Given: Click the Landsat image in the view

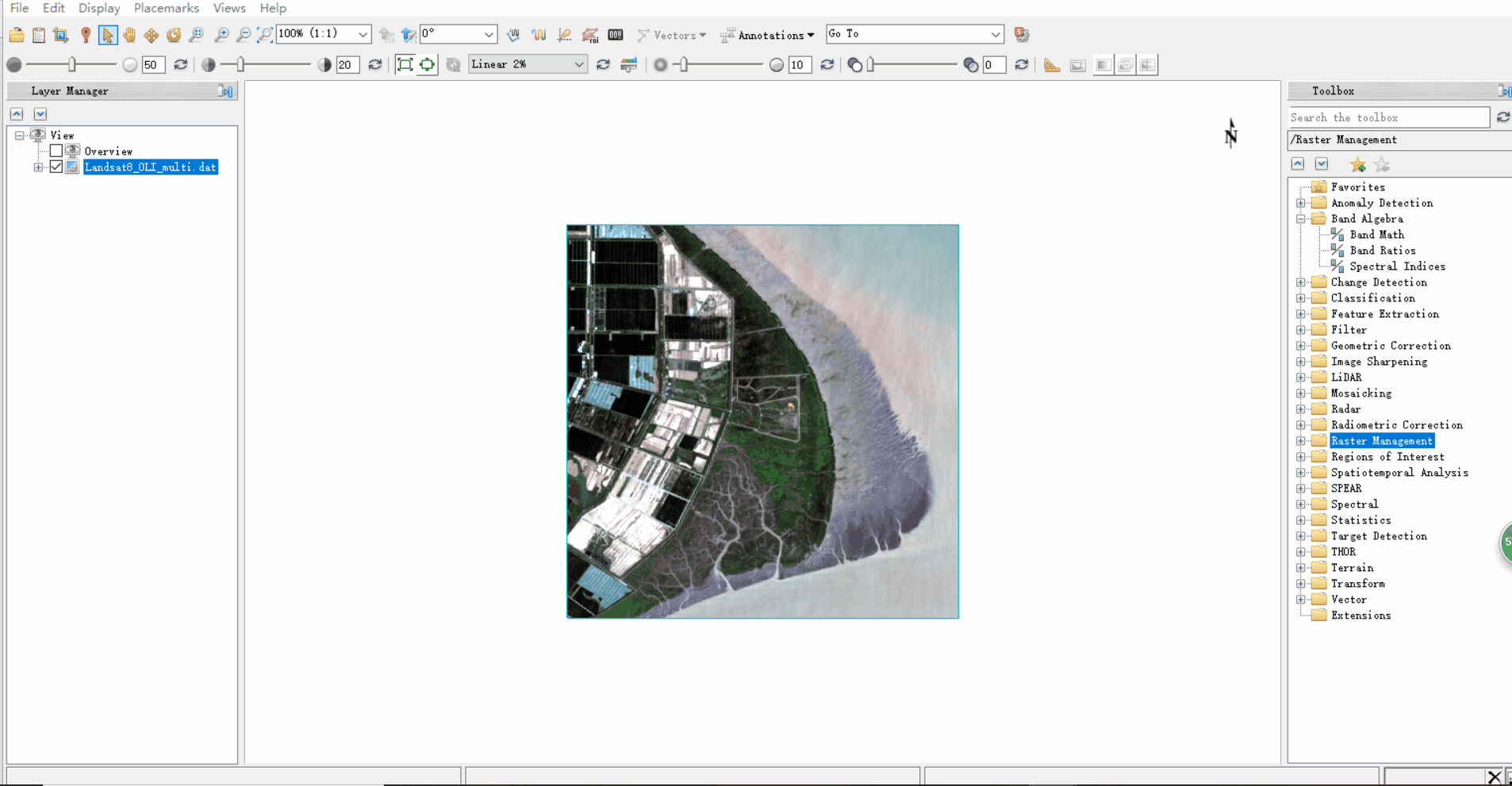Looking at the screenshot, I should 762,421.
